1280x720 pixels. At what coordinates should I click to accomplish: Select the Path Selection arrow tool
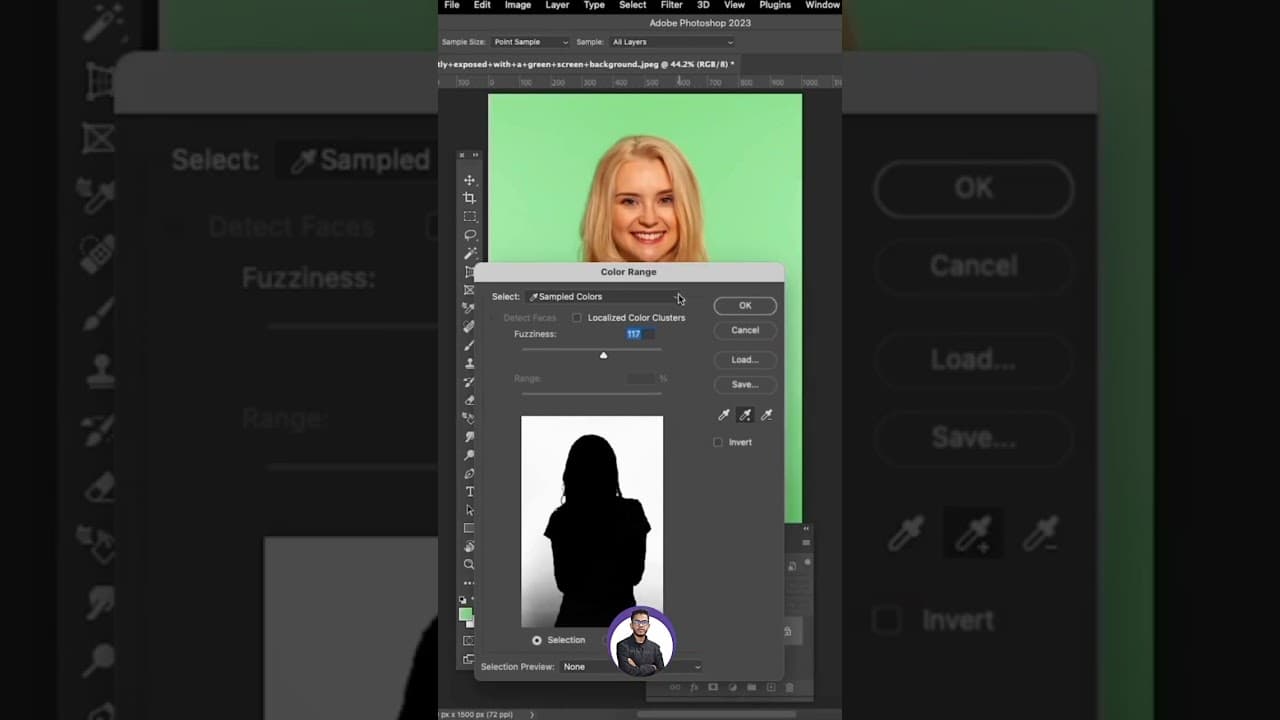click(x=469, y=510)
